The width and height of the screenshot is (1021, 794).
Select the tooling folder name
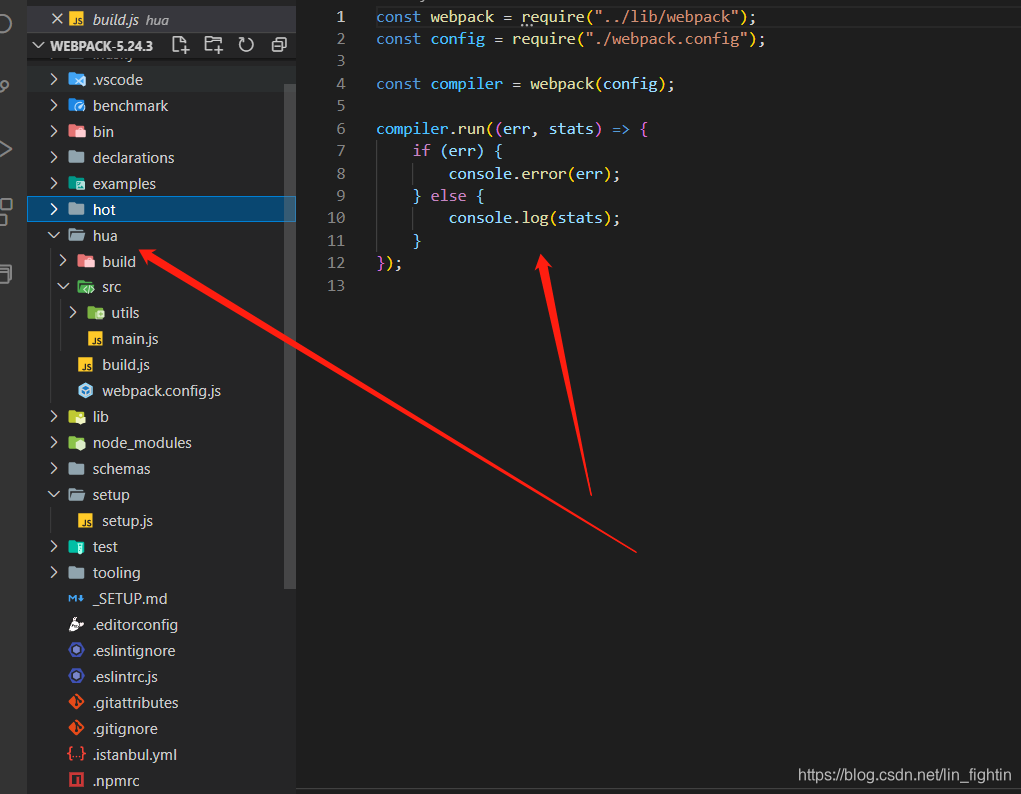pos(117,573)
